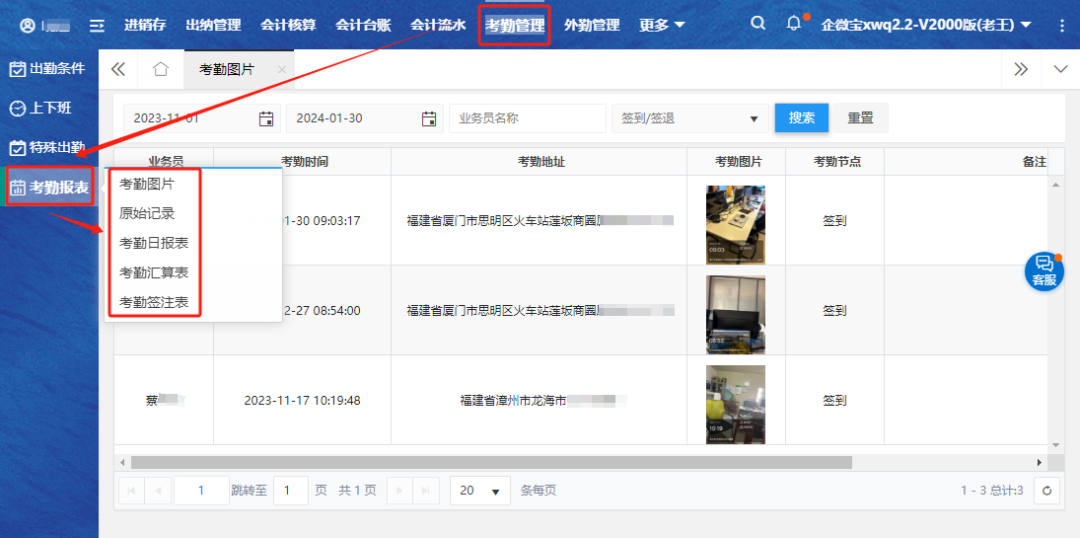
Task: Click the hamburger menu icon
Action: [97, 25]
